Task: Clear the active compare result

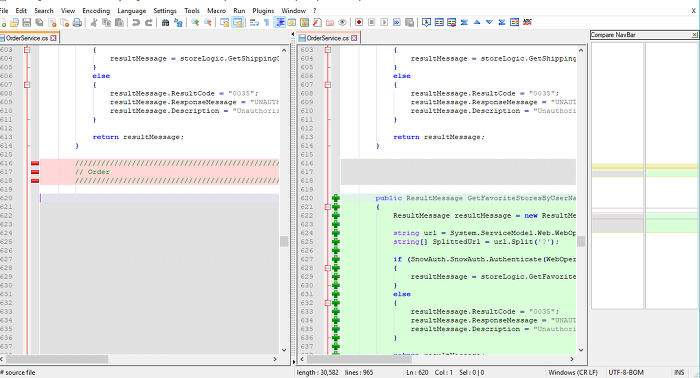Action: (x=451, y=22)
